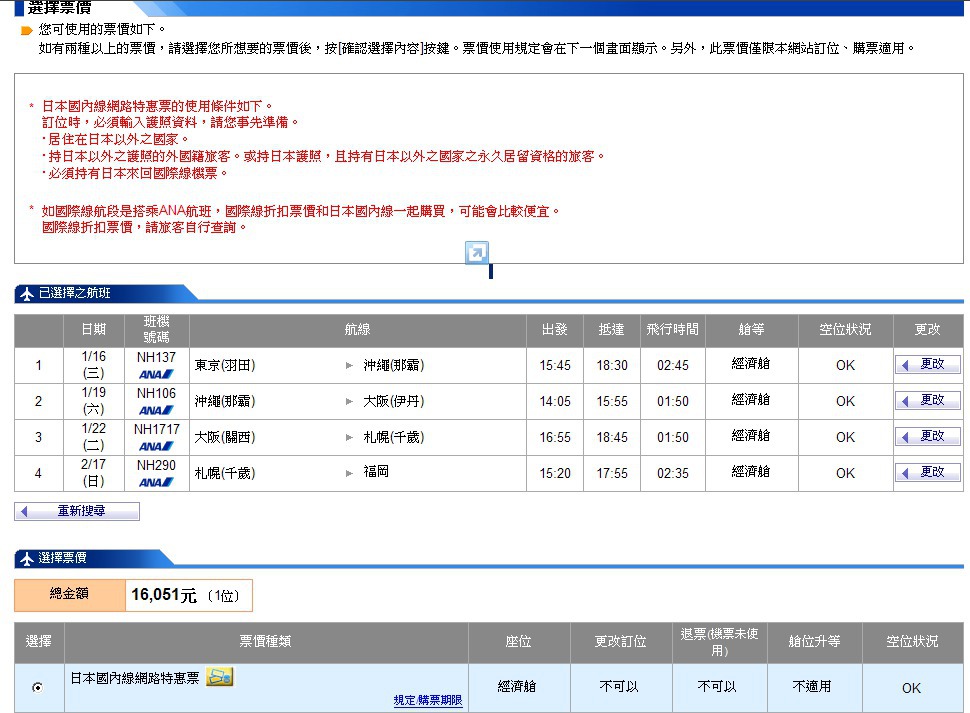
Task: Click 空位狀況 header in flights table
Action: pyautogui.click(x=845, y=330)
